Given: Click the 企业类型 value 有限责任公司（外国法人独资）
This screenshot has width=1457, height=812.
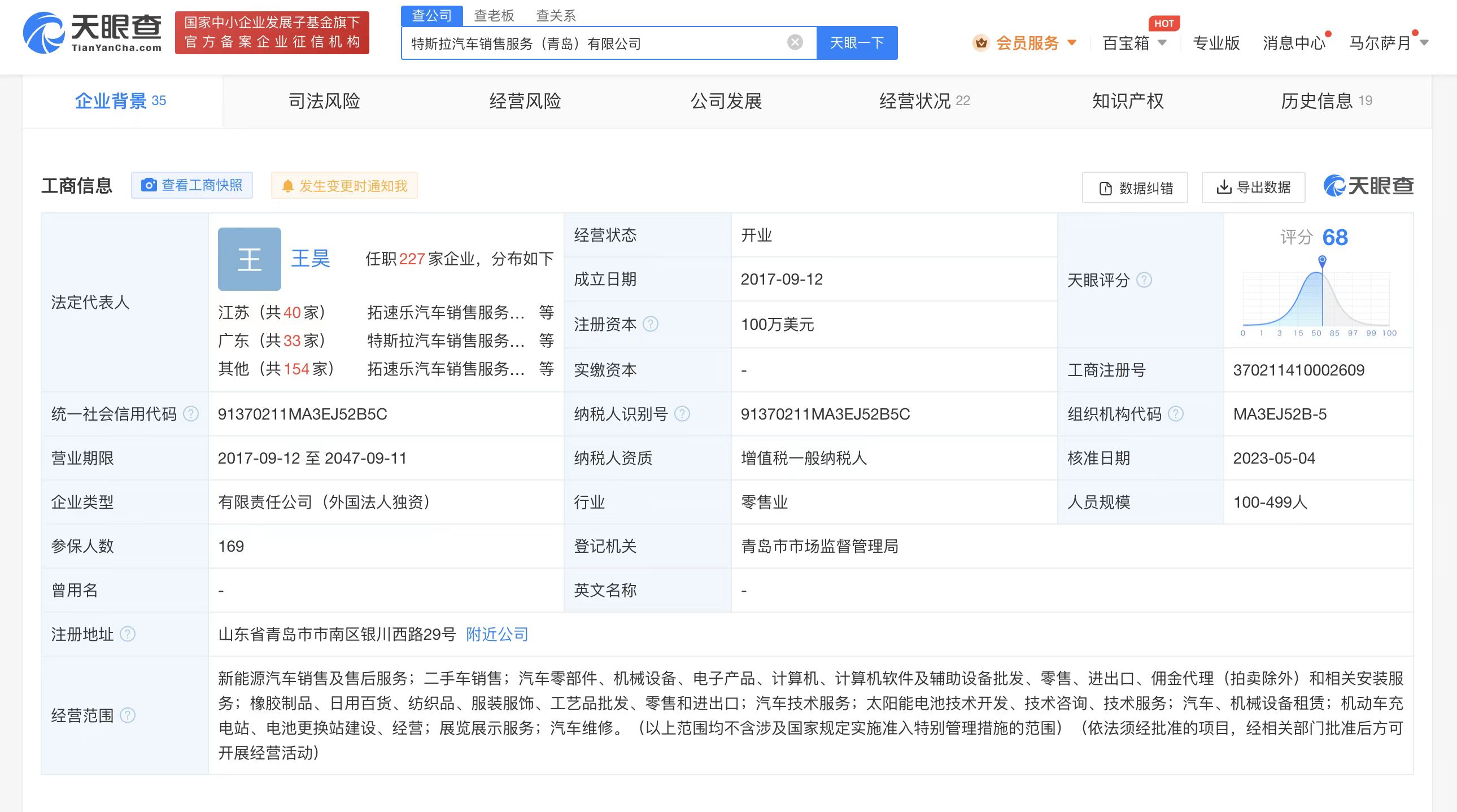Looking at the screenshot, I should pyautogui.click(x=324, y=502).
